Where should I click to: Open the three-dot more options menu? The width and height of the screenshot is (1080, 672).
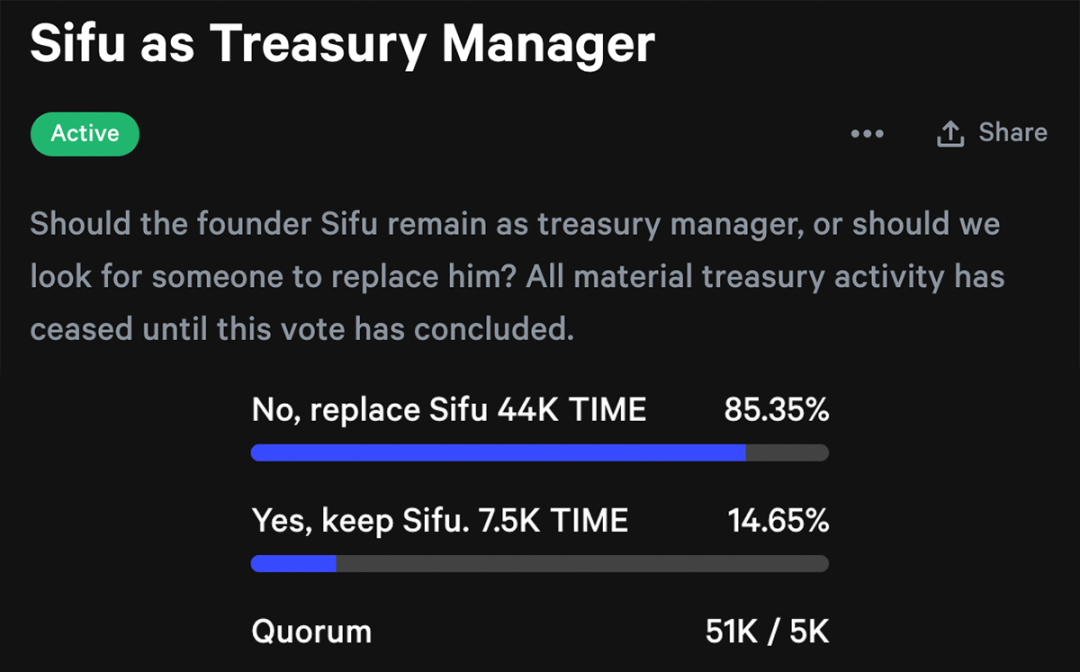tap(867, 134)
